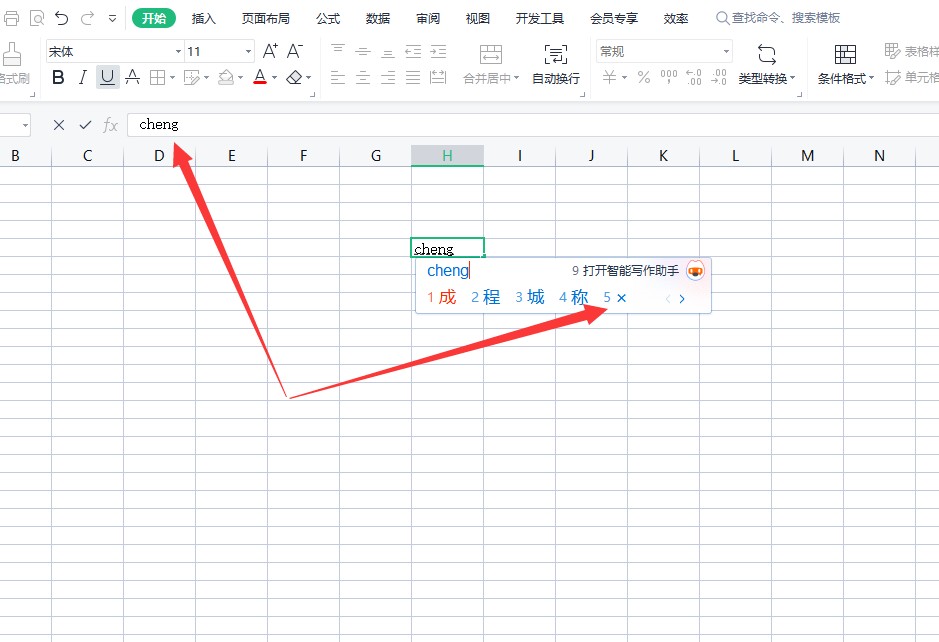Click the 合并居中 merge button
Viewport: 939px width, 642px height.
pos(491,64)
